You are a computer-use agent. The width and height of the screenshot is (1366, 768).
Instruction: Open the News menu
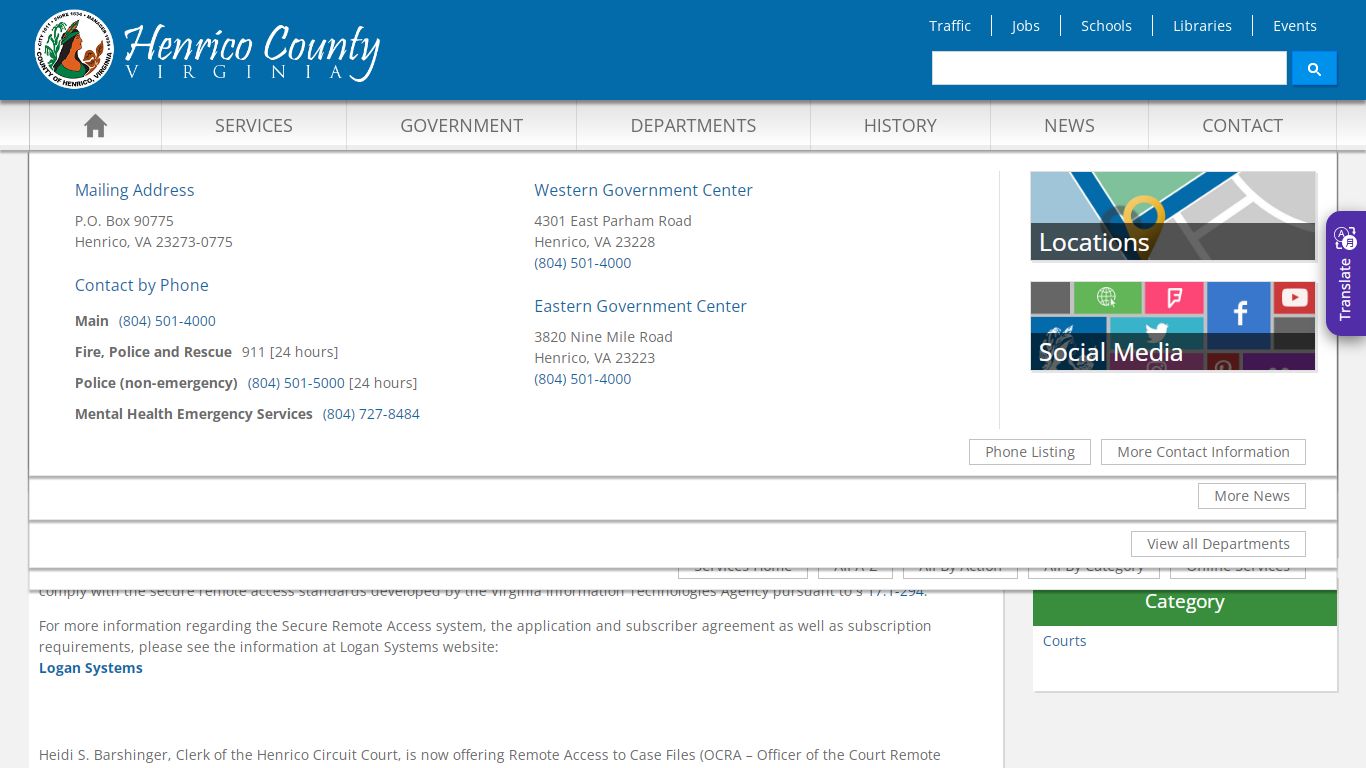(x=1069, y=125)
